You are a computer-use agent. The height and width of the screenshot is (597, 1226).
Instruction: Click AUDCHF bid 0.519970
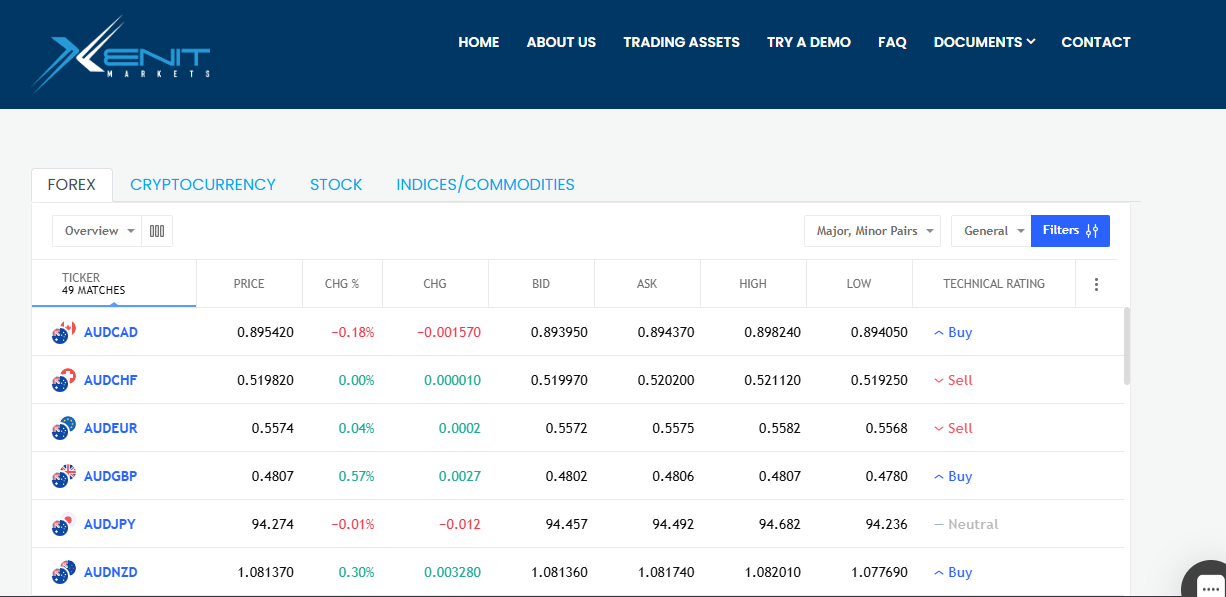coord(559,380)
